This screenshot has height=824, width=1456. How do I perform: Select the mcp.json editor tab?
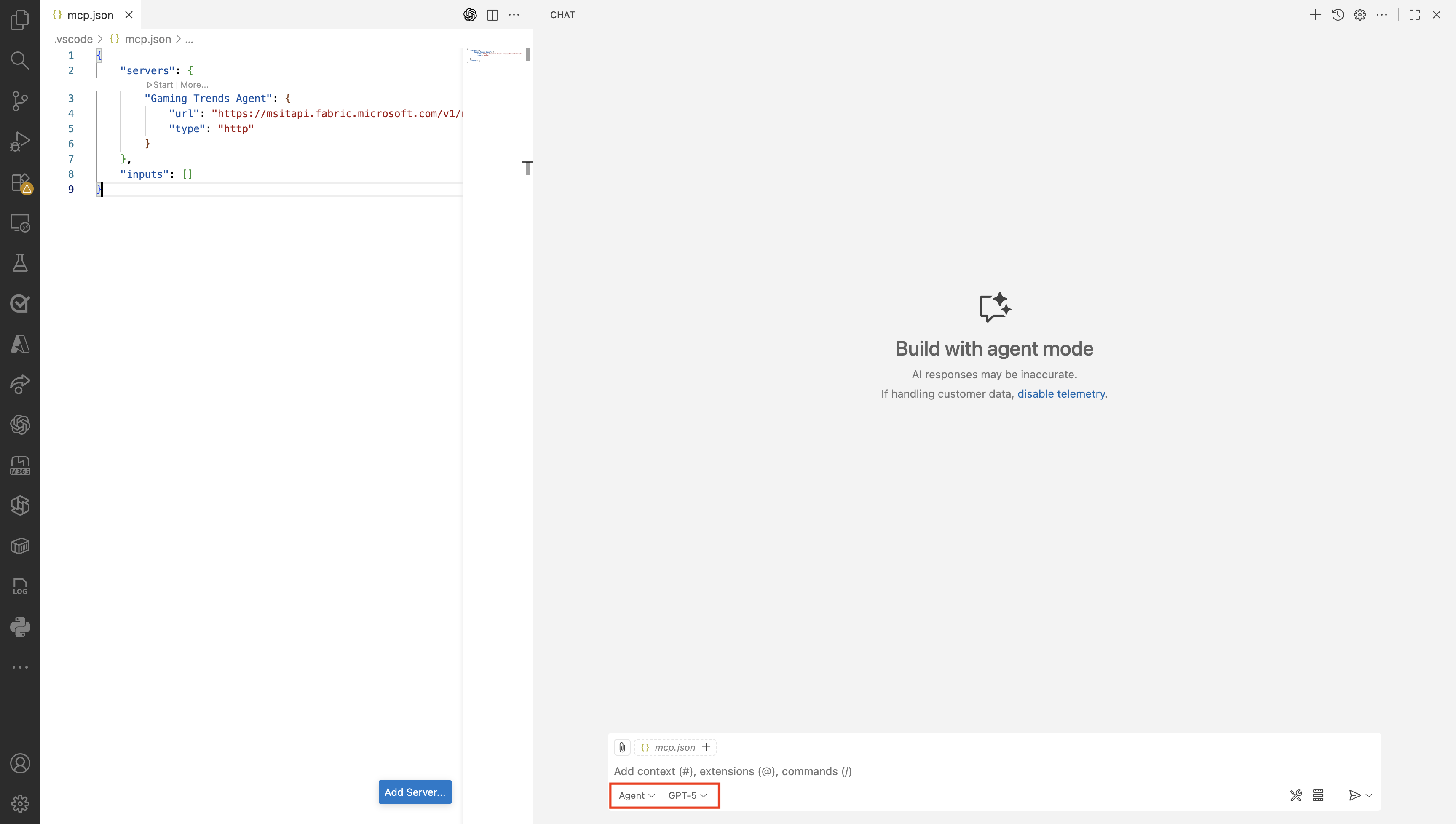point(90,15)
